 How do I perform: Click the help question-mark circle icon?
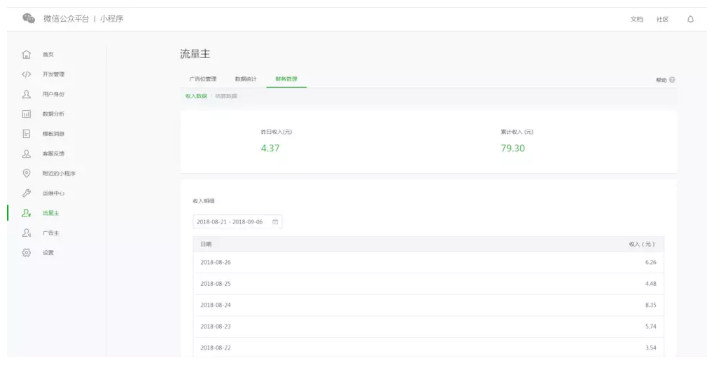click(x=672, y=80)
